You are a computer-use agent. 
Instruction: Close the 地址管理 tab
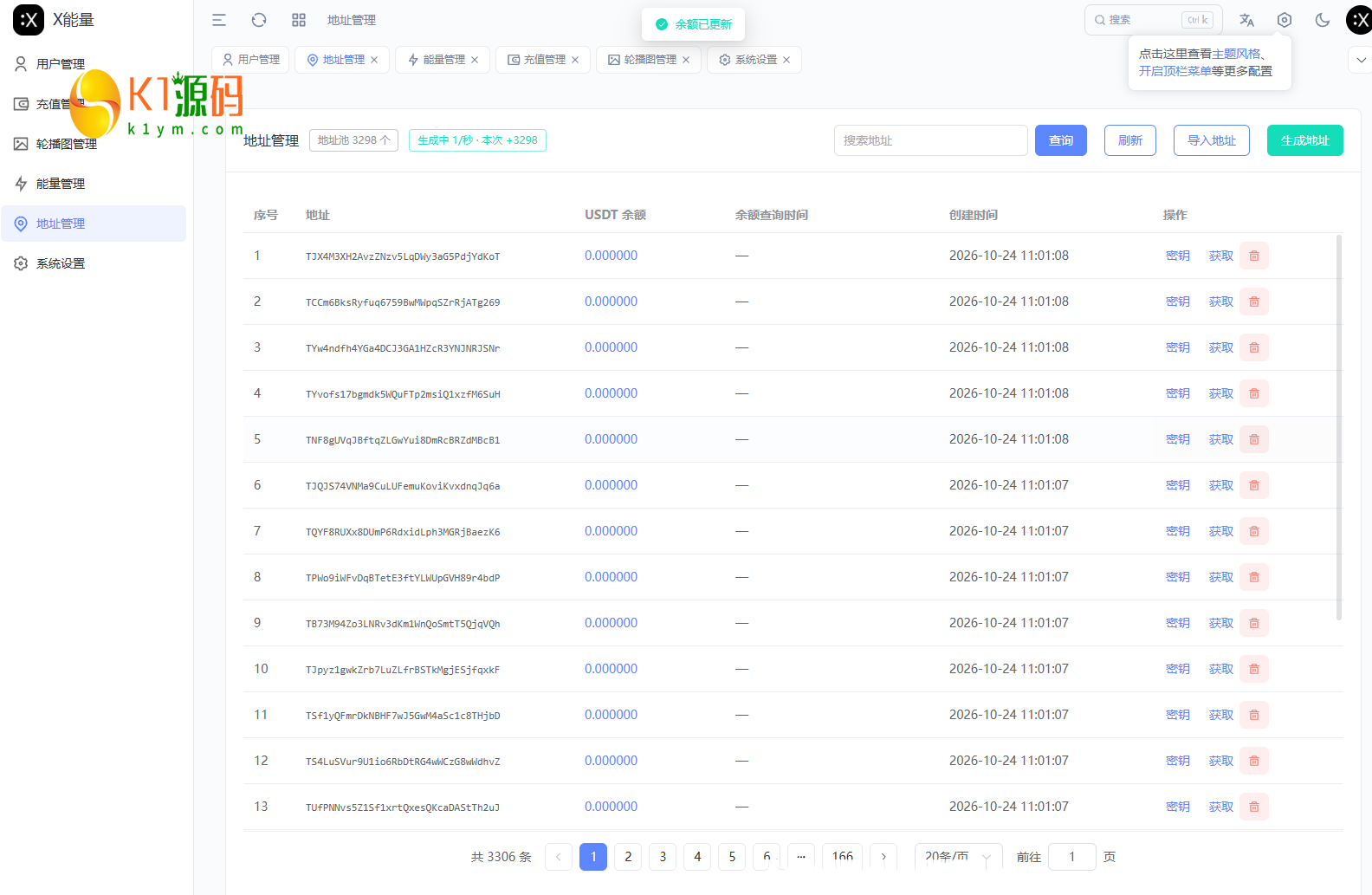point(374,60)
